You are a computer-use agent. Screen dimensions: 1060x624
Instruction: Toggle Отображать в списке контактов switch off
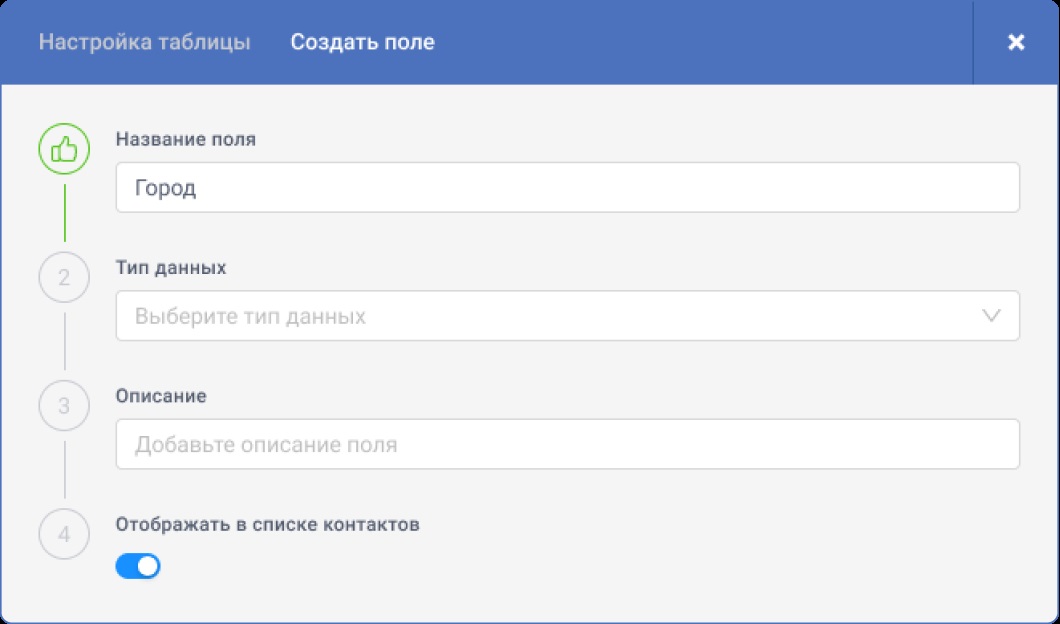pos(138,567)
